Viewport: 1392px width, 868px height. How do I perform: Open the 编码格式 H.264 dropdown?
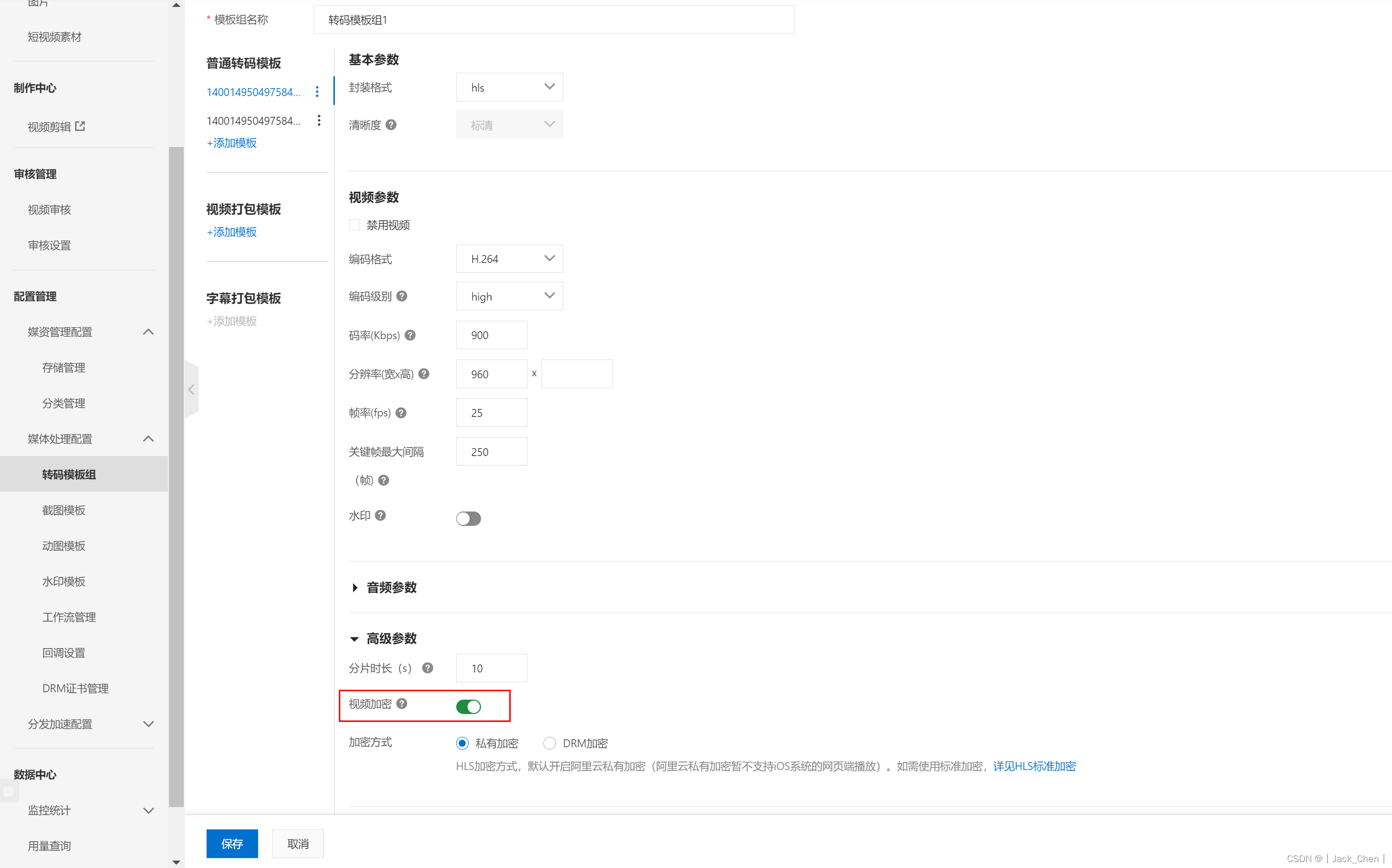click(x=509, y=259)
